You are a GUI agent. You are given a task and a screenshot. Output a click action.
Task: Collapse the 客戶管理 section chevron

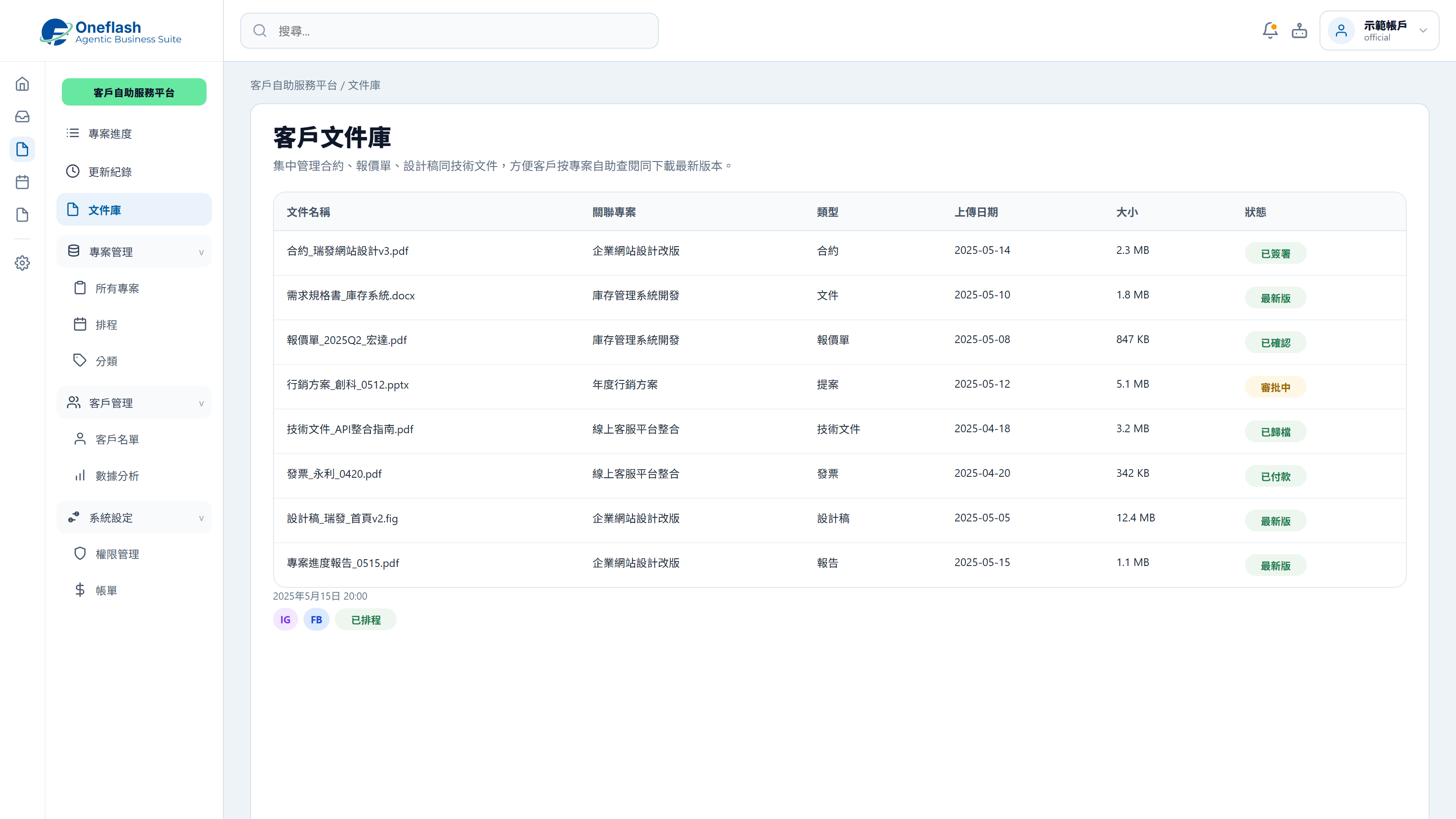click(201, 403)
